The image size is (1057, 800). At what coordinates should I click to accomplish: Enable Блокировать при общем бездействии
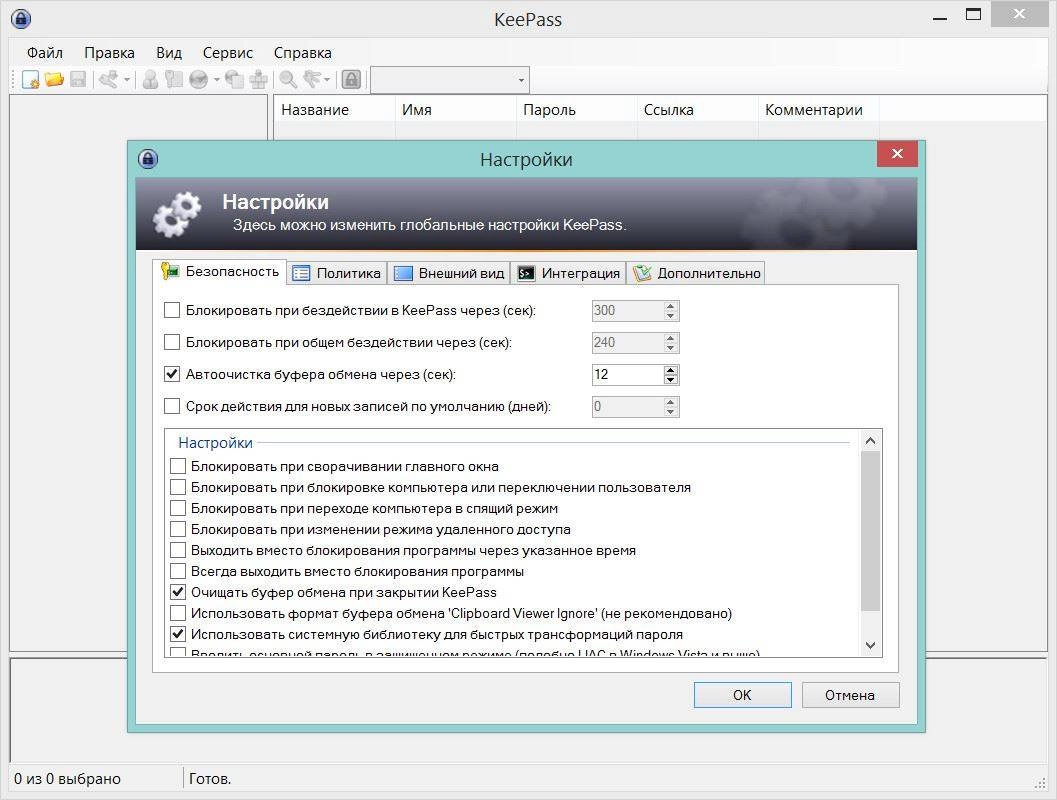click(172, 342)
